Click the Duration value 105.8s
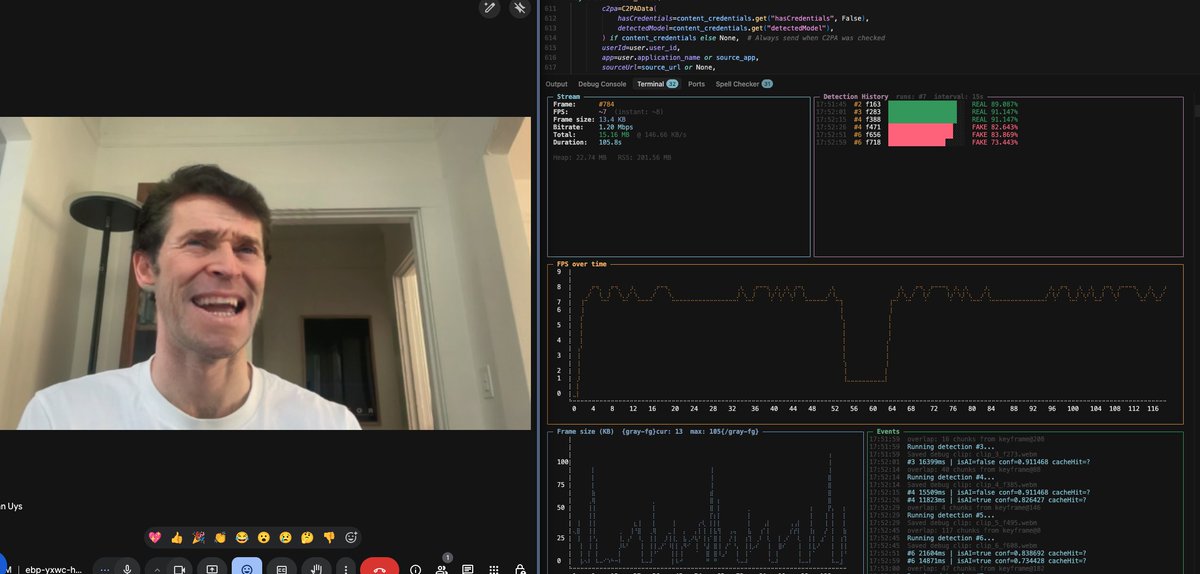Screen dimensions: 1200x574 [x=610, y=143]
